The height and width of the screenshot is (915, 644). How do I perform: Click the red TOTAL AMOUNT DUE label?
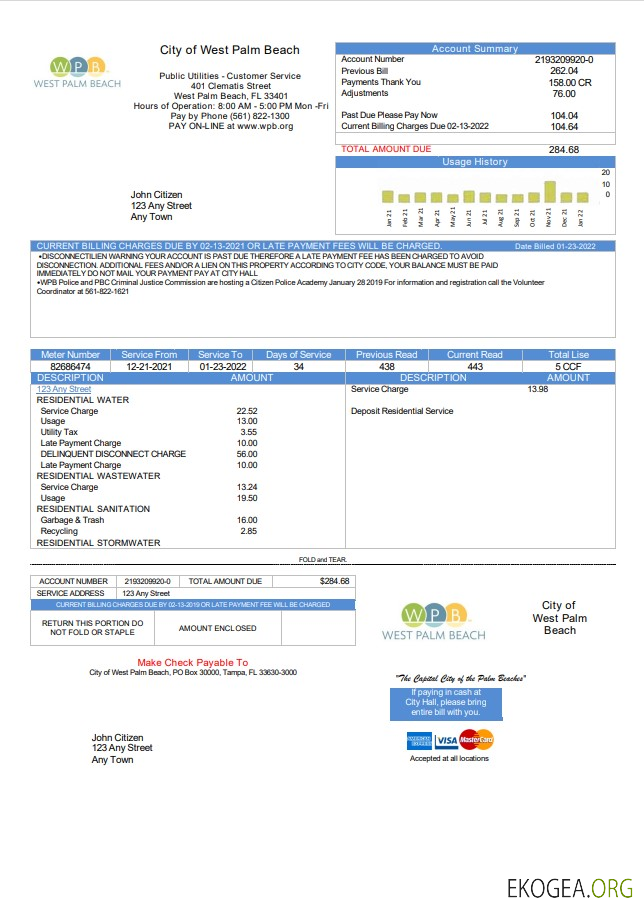(386, 149)
